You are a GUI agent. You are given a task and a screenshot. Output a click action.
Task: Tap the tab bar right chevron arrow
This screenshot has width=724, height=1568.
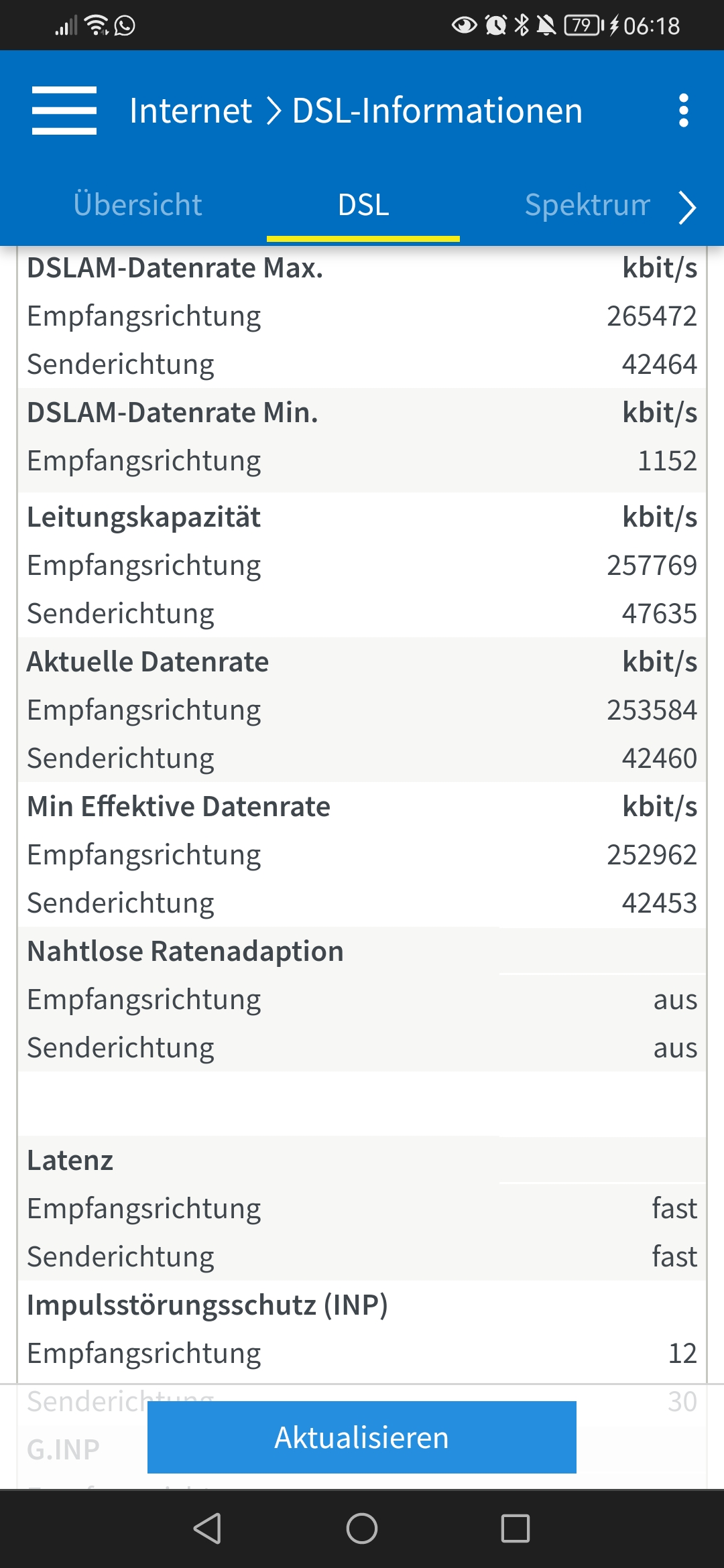(688, 208)
